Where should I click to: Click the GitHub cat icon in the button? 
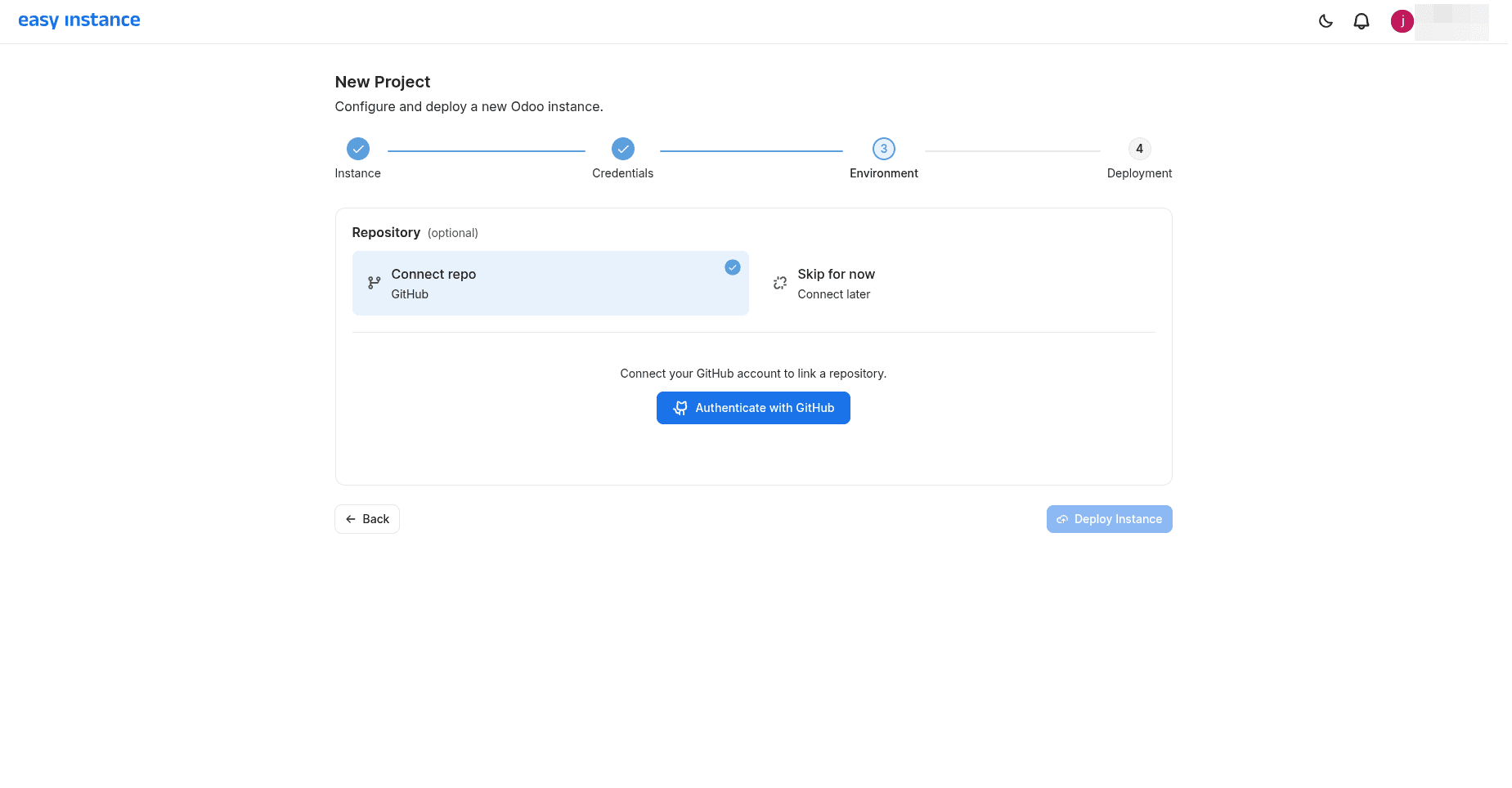click(680, 408)
